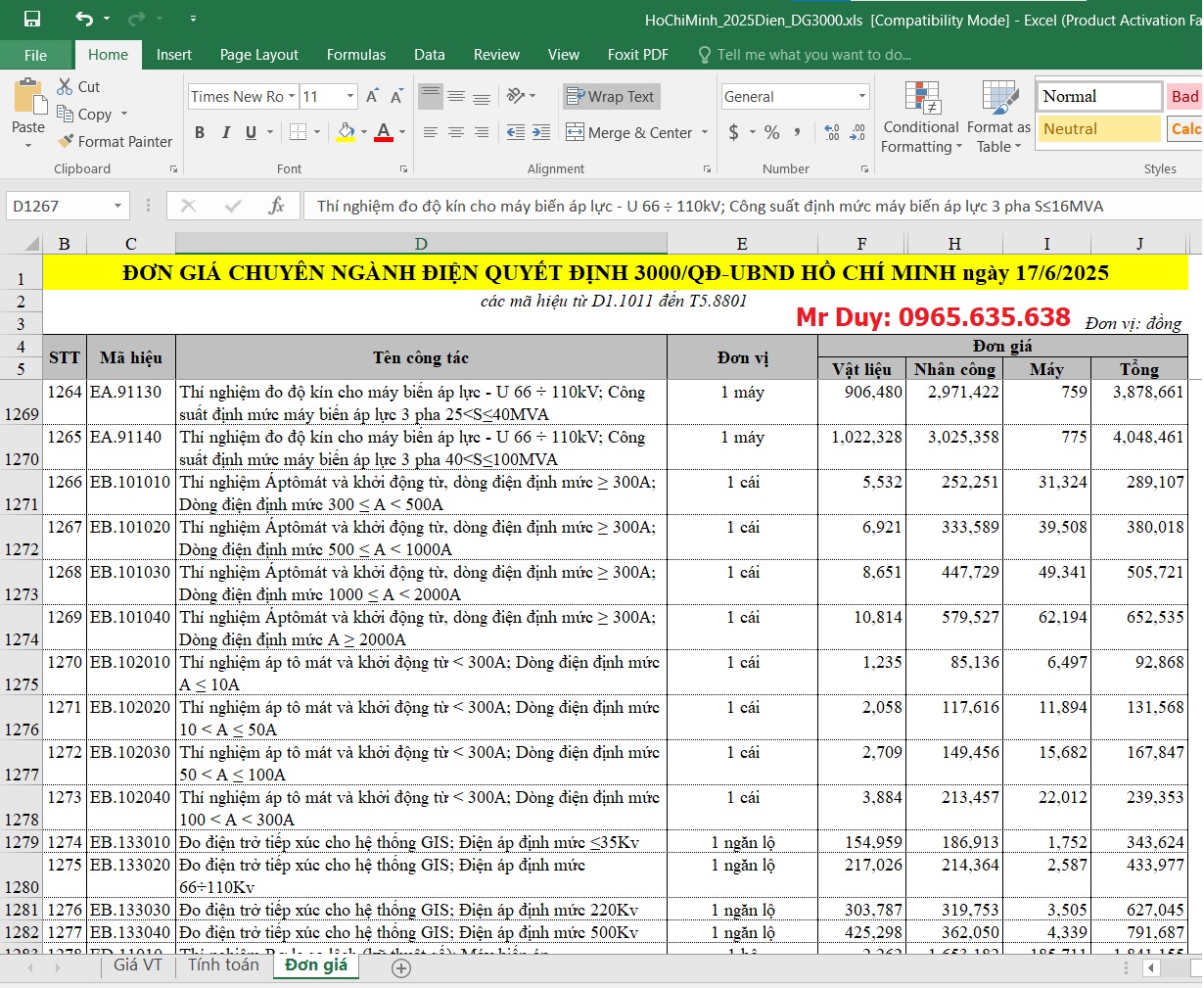Click the Percent Style icon
This screenshot has height=988, width=1204.
766,131
